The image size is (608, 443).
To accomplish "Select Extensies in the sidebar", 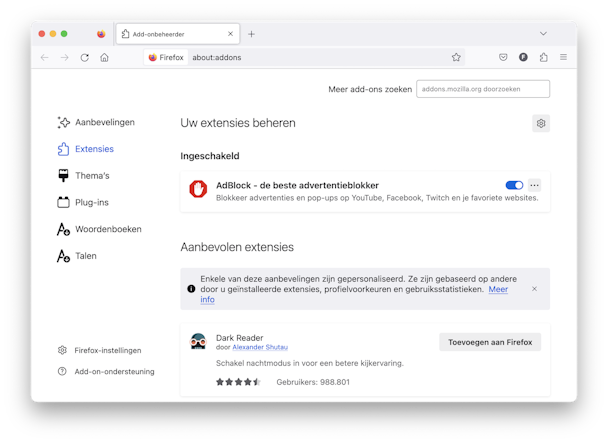I will click(x=86, y=149).
